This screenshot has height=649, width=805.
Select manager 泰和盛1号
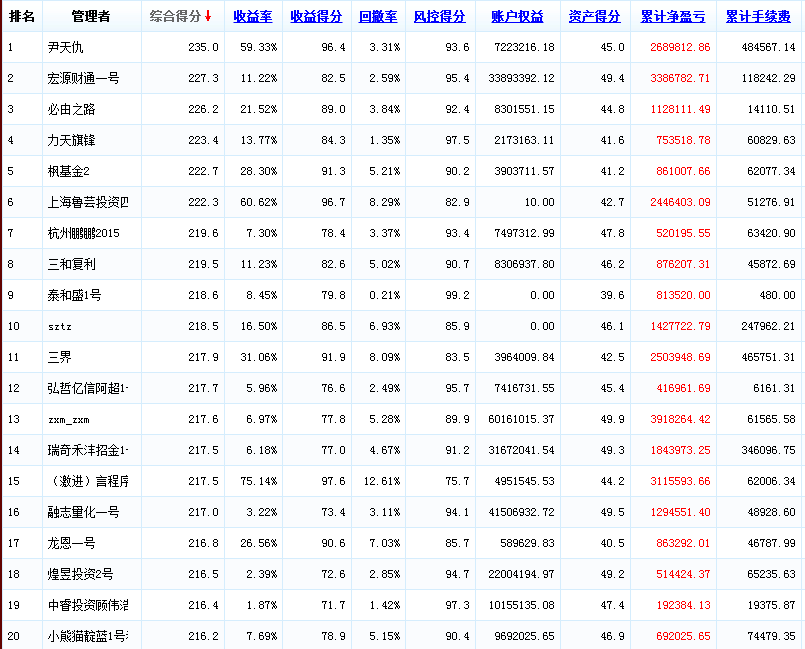click(x=74, y=295)
